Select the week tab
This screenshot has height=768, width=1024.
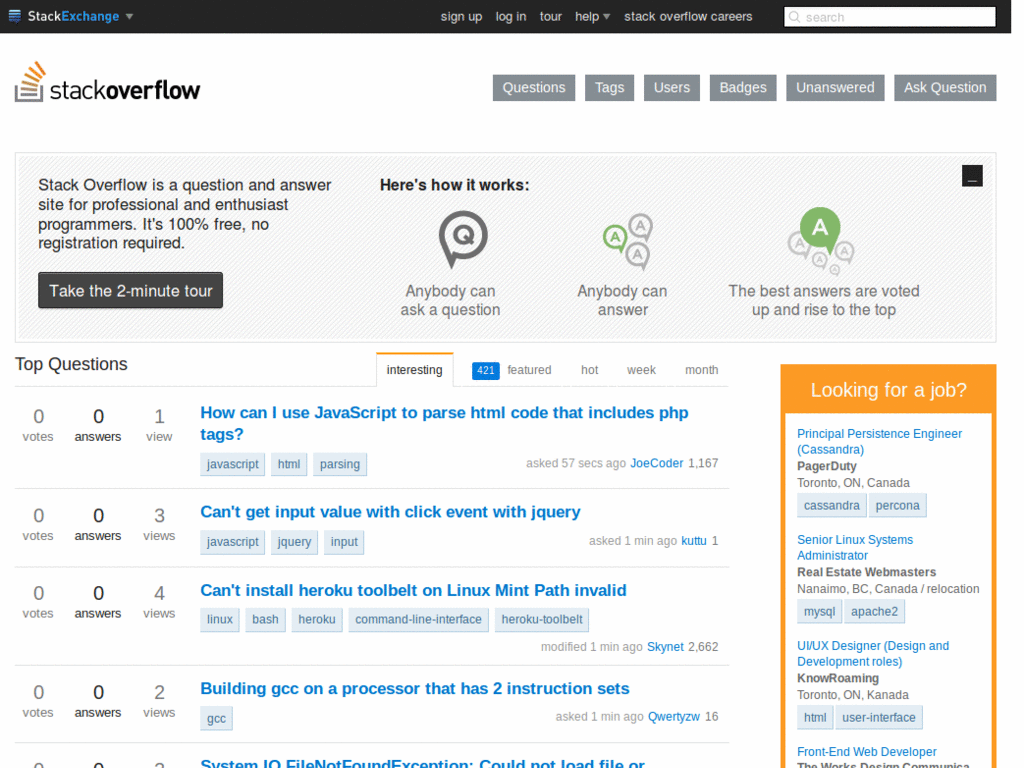(641, 370)
